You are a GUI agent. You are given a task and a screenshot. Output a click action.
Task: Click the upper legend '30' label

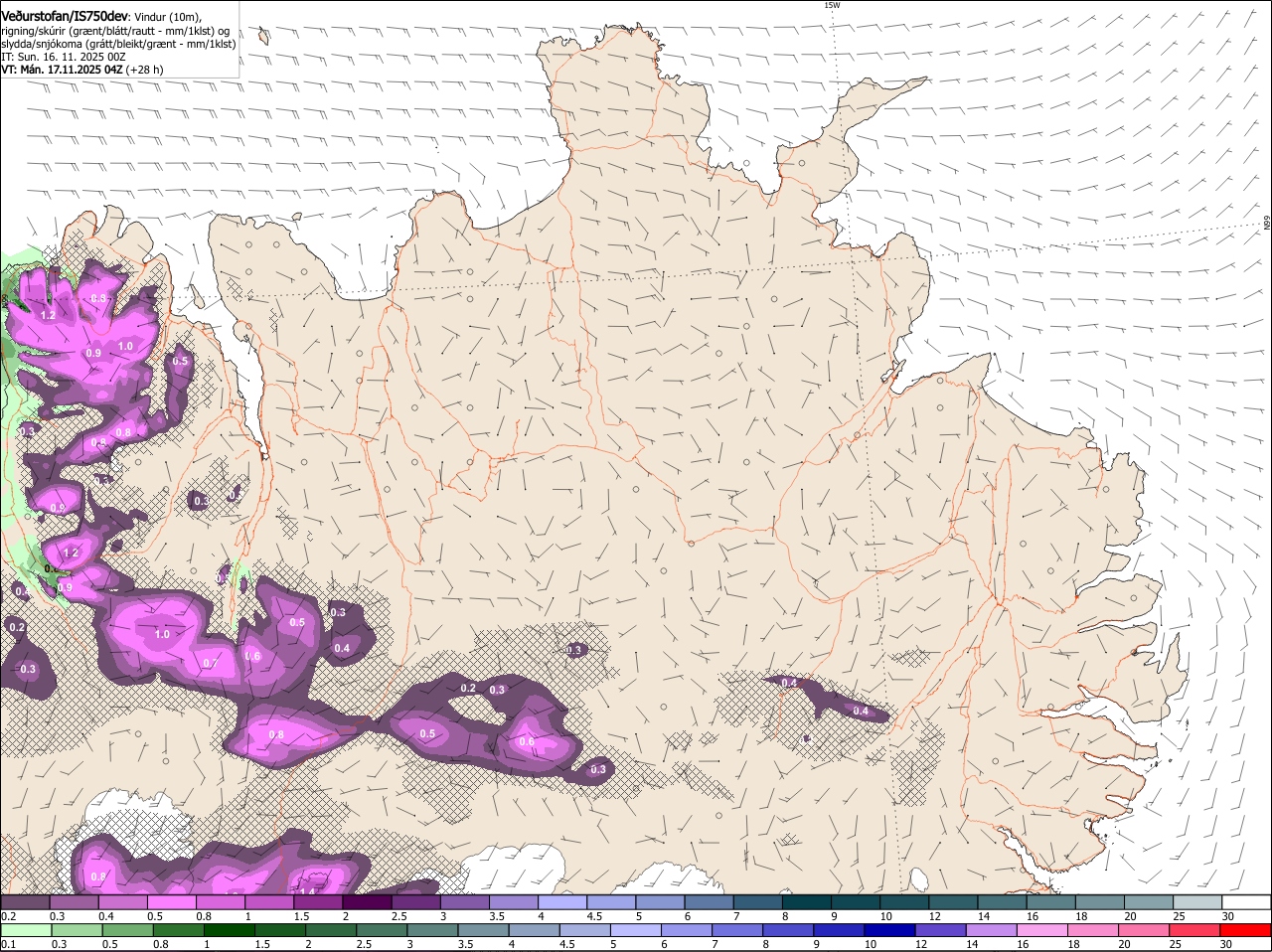click(1228, 916)
